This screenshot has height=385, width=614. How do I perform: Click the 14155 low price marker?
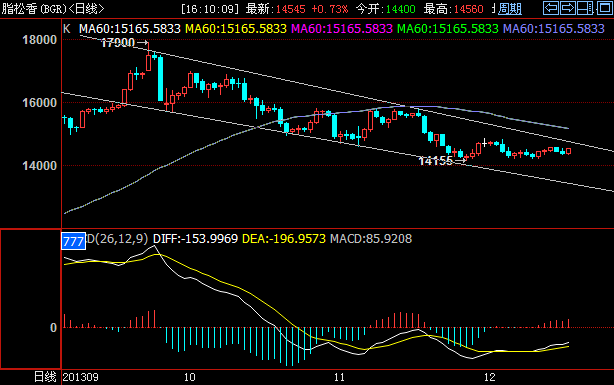(x=435, y=161)
